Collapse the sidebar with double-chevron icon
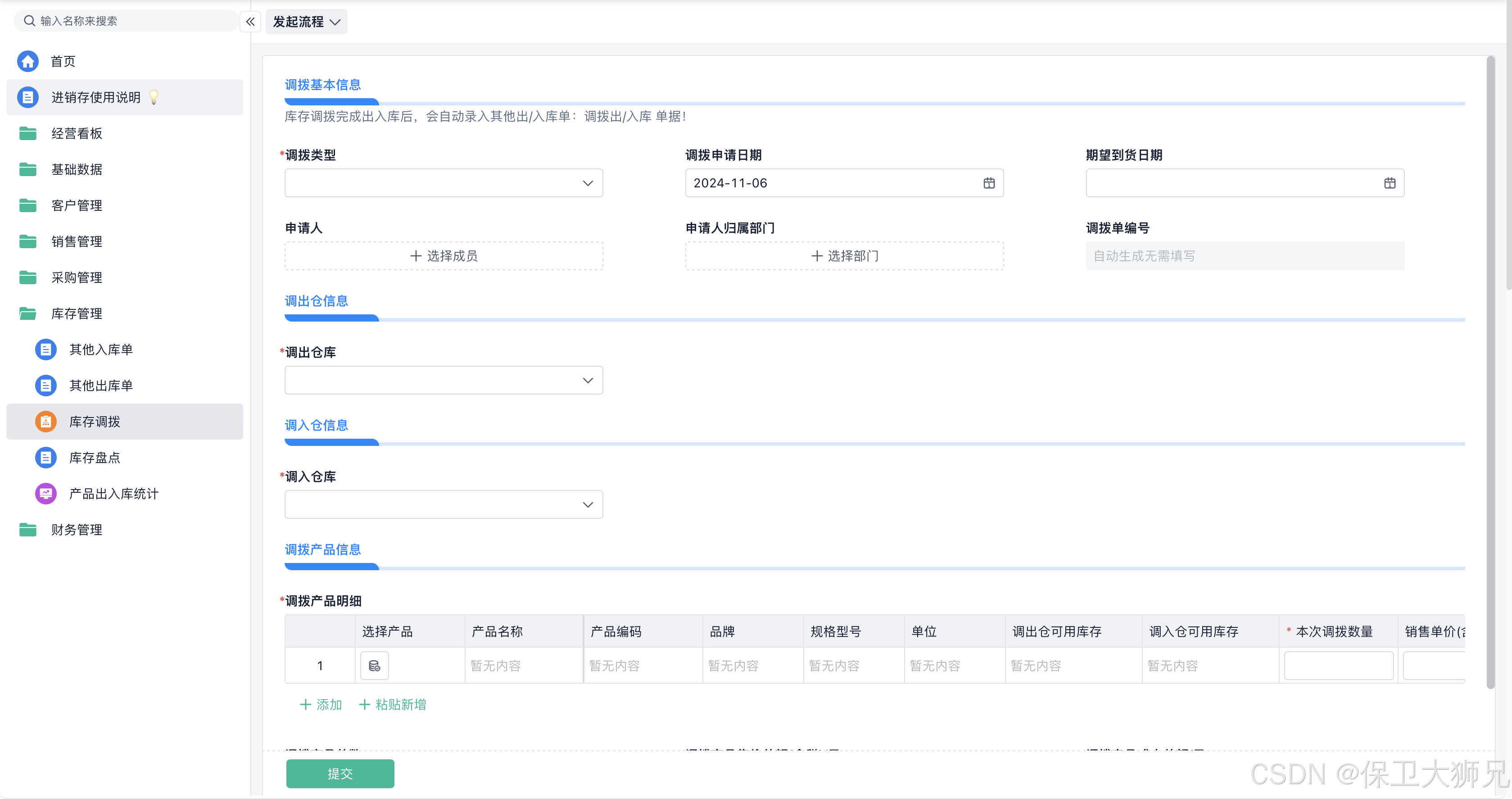Viewport: 1512px width, 799px height. click(250, 22)
